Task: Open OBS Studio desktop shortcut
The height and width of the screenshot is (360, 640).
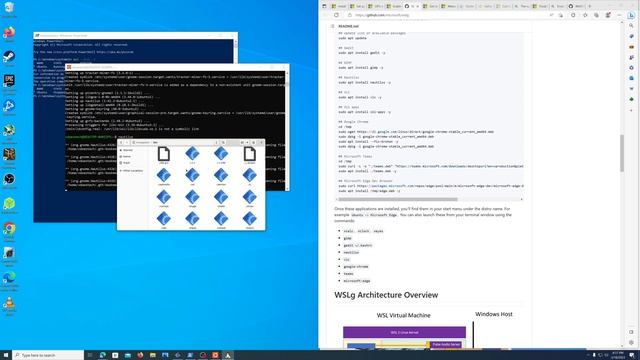Action: 9,180
